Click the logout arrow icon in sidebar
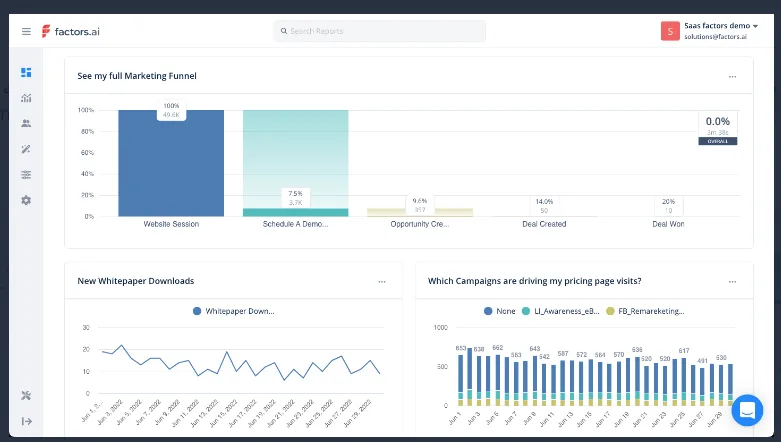781x442 pixels. 26,422
